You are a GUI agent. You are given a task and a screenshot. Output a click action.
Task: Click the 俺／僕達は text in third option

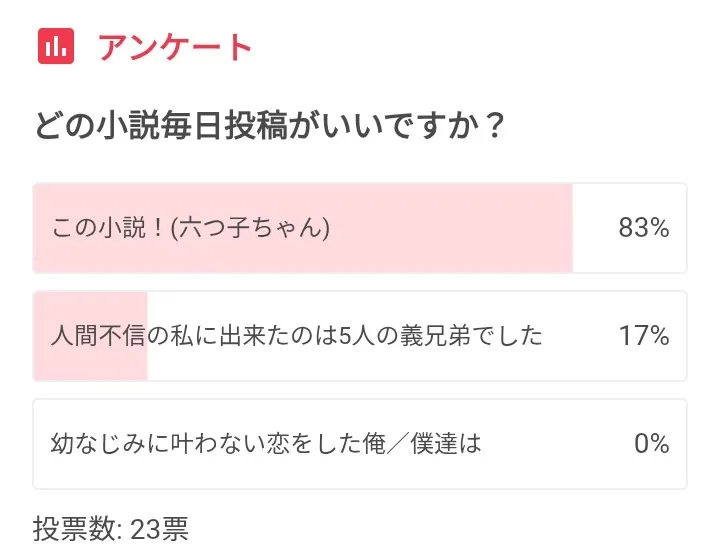pyautogui.click(x=427, y=443)
